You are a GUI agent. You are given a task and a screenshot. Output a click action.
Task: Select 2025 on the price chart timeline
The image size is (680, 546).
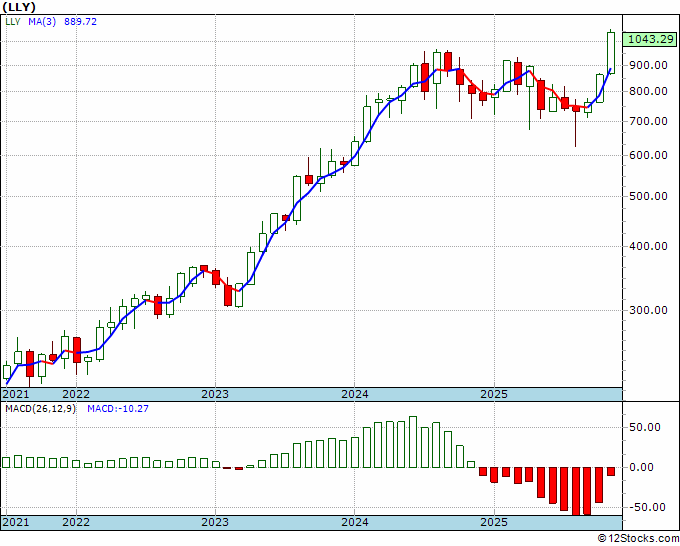point(494,394)
